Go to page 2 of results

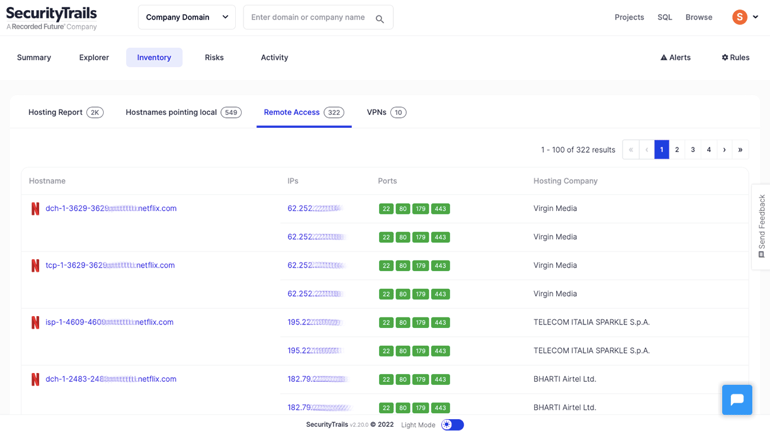[677, 150]
